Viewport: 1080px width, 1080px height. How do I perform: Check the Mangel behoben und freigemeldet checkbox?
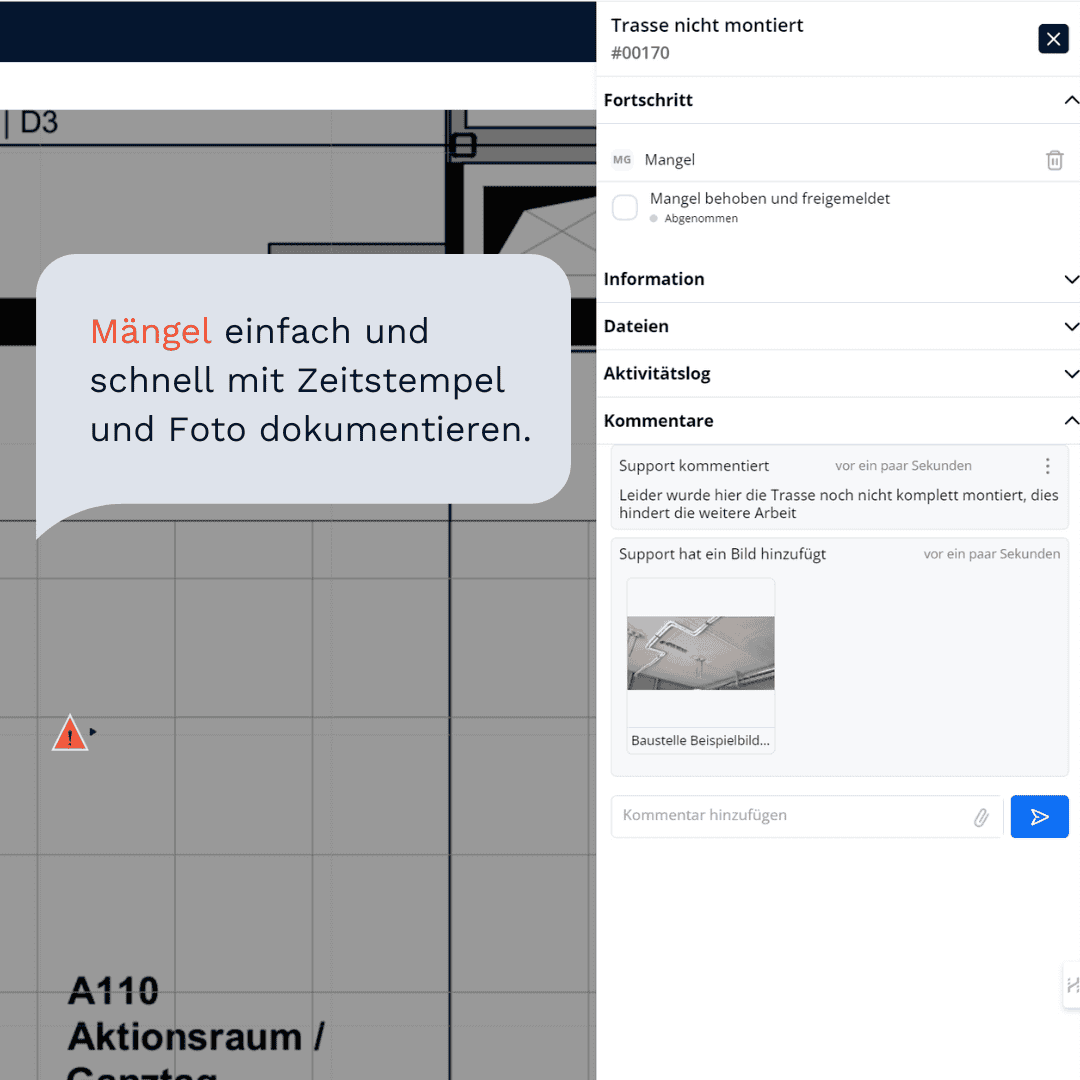(x=624, y=207)
